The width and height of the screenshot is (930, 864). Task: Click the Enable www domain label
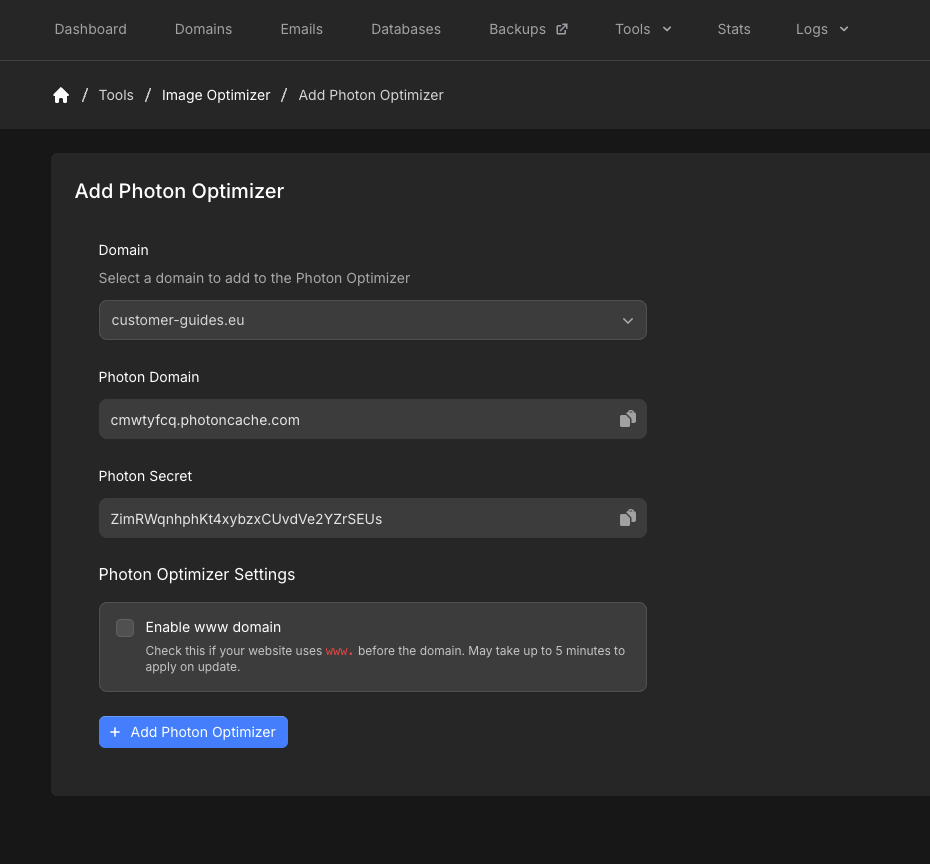click(213, 627)
